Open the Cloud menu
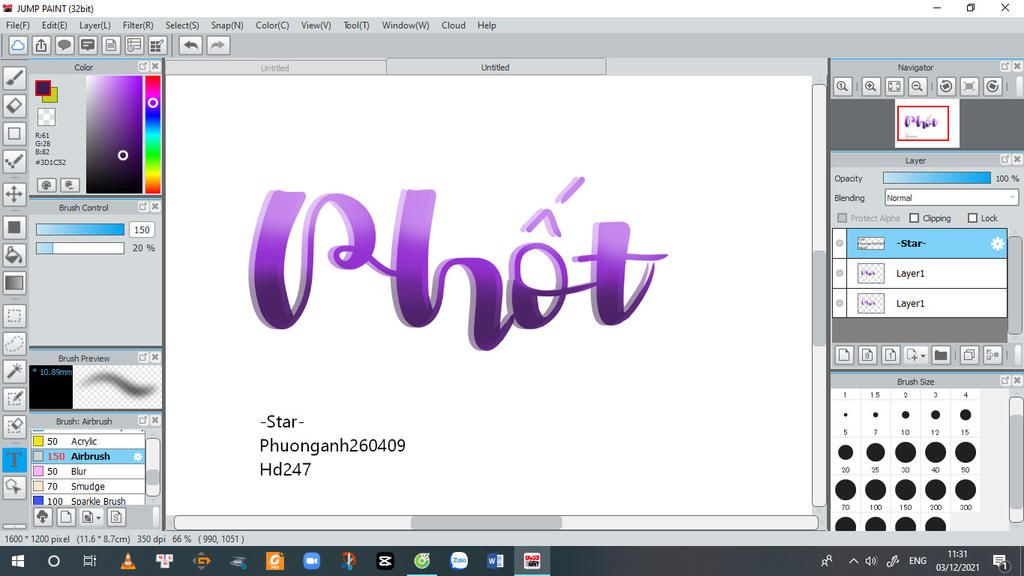Viewport: 1024px width, 576px height. (x=453, y=25)
